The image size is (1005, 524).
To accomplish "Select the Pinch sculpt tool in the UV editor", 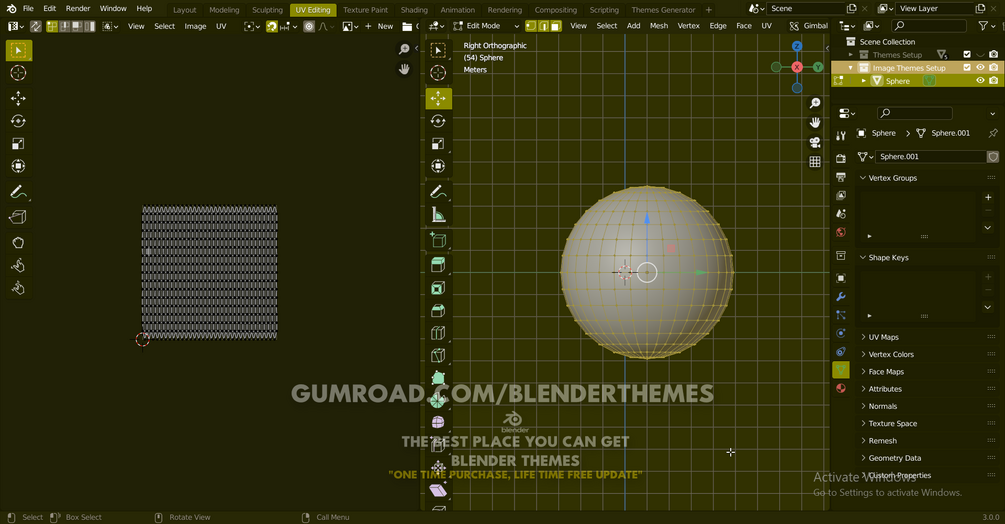I will pyautogui.click(x=18, y=288).
